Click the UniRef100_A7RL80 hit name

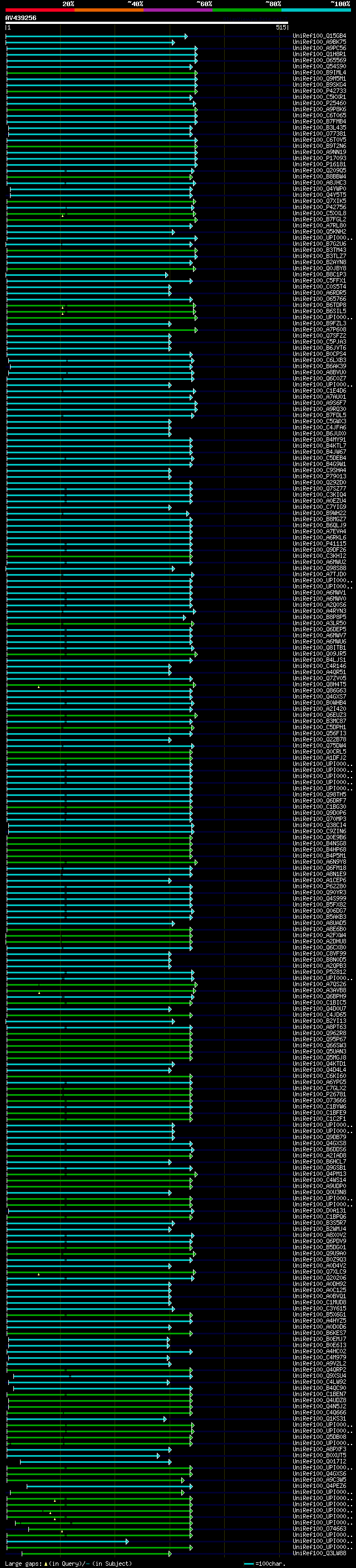319,225
